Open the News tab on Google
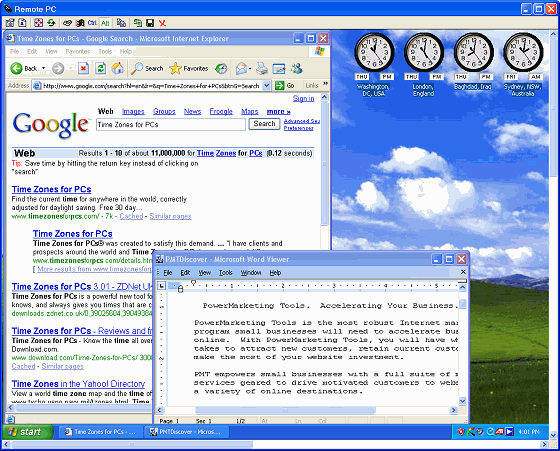 192,111
